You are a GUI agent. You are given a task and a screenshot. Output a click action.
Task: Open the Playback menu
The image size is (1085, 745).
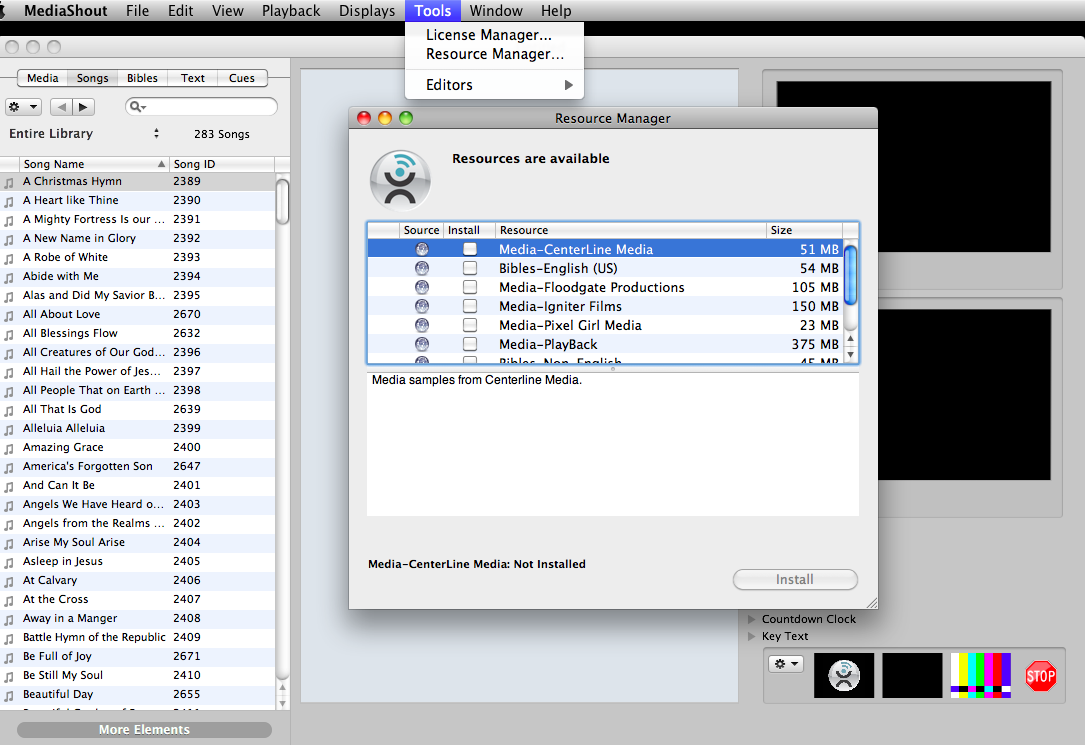point(291,11)
